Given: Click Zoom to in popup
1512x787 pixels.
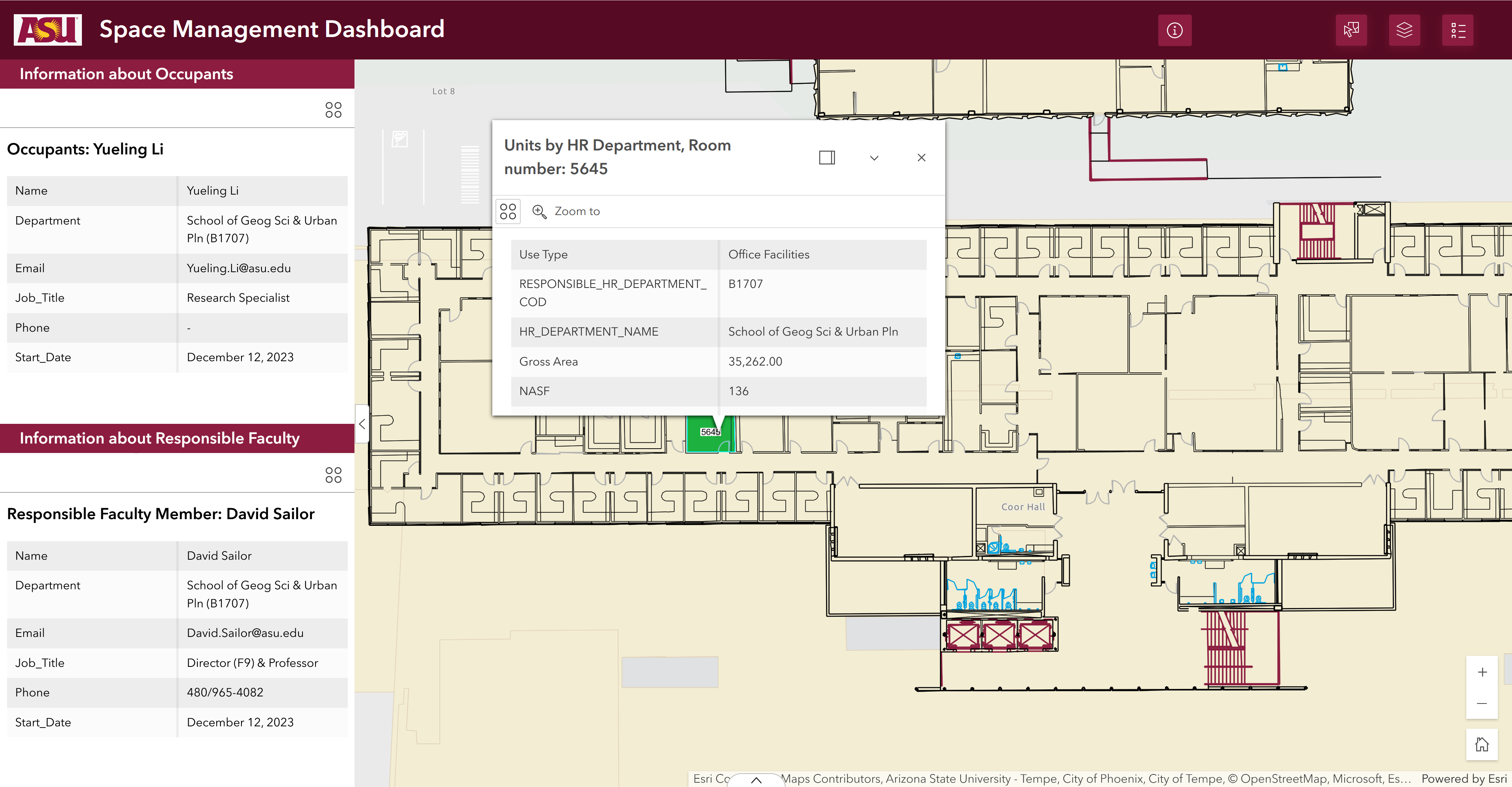Looking at the screenshot, I should point(566,211).
